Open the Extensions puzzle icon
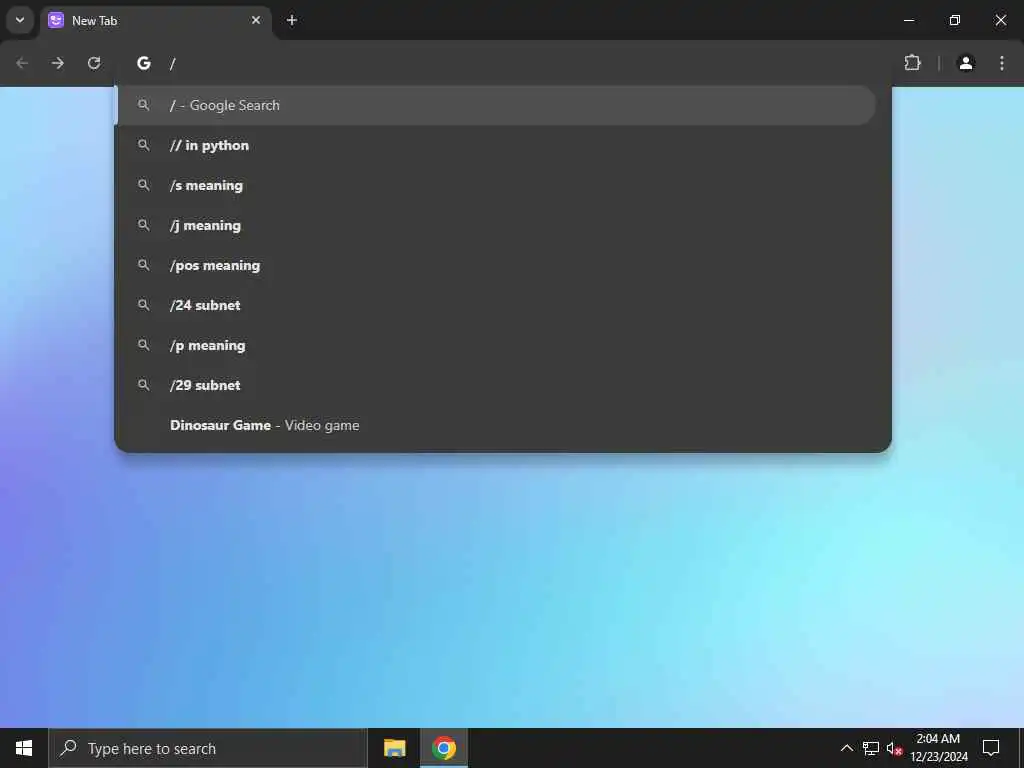This screenshot has width=1024, height=768. (x=912, y=63)
